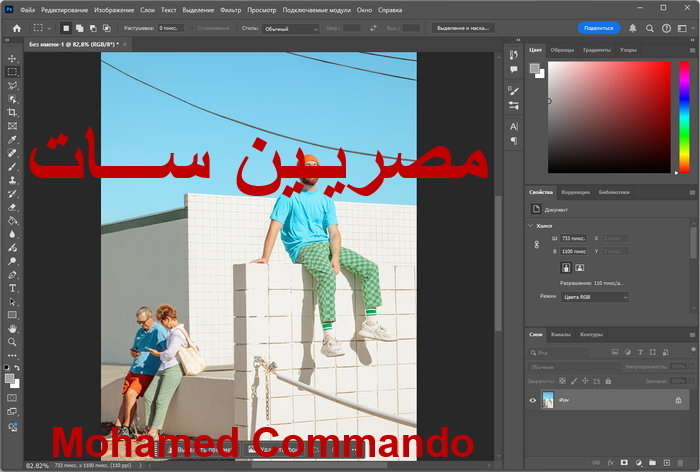The height and width of the screenshot is (472, 700).
Task: Click the Поделиться button
Action: click(599, 29)
